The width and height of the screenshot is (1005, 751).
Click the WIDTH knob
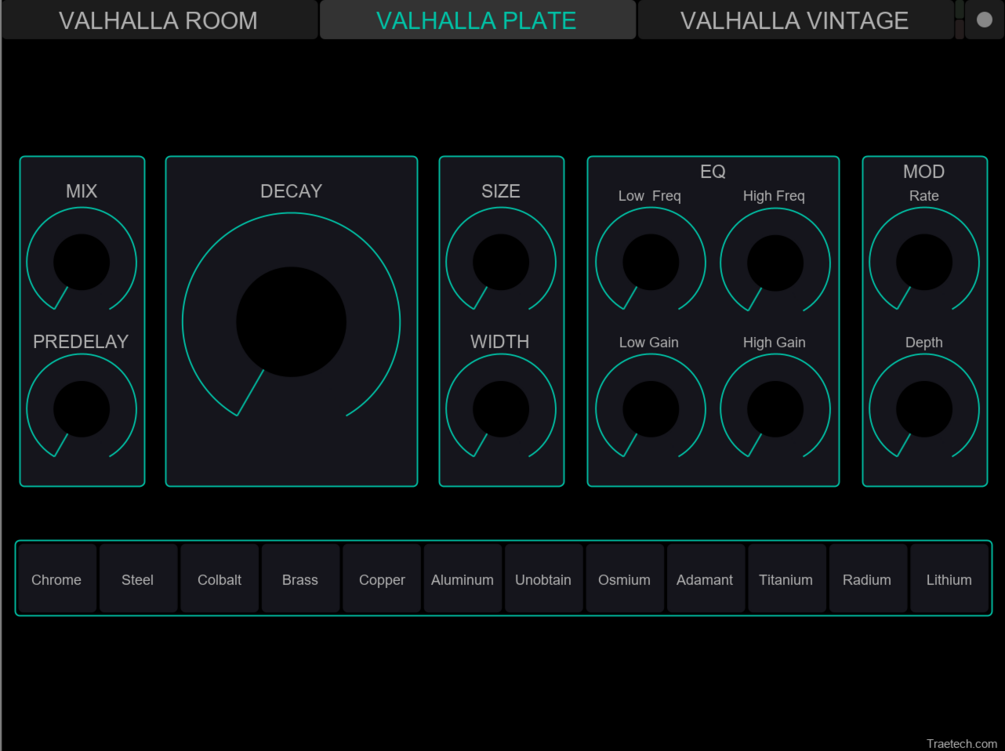pos(501,409)
